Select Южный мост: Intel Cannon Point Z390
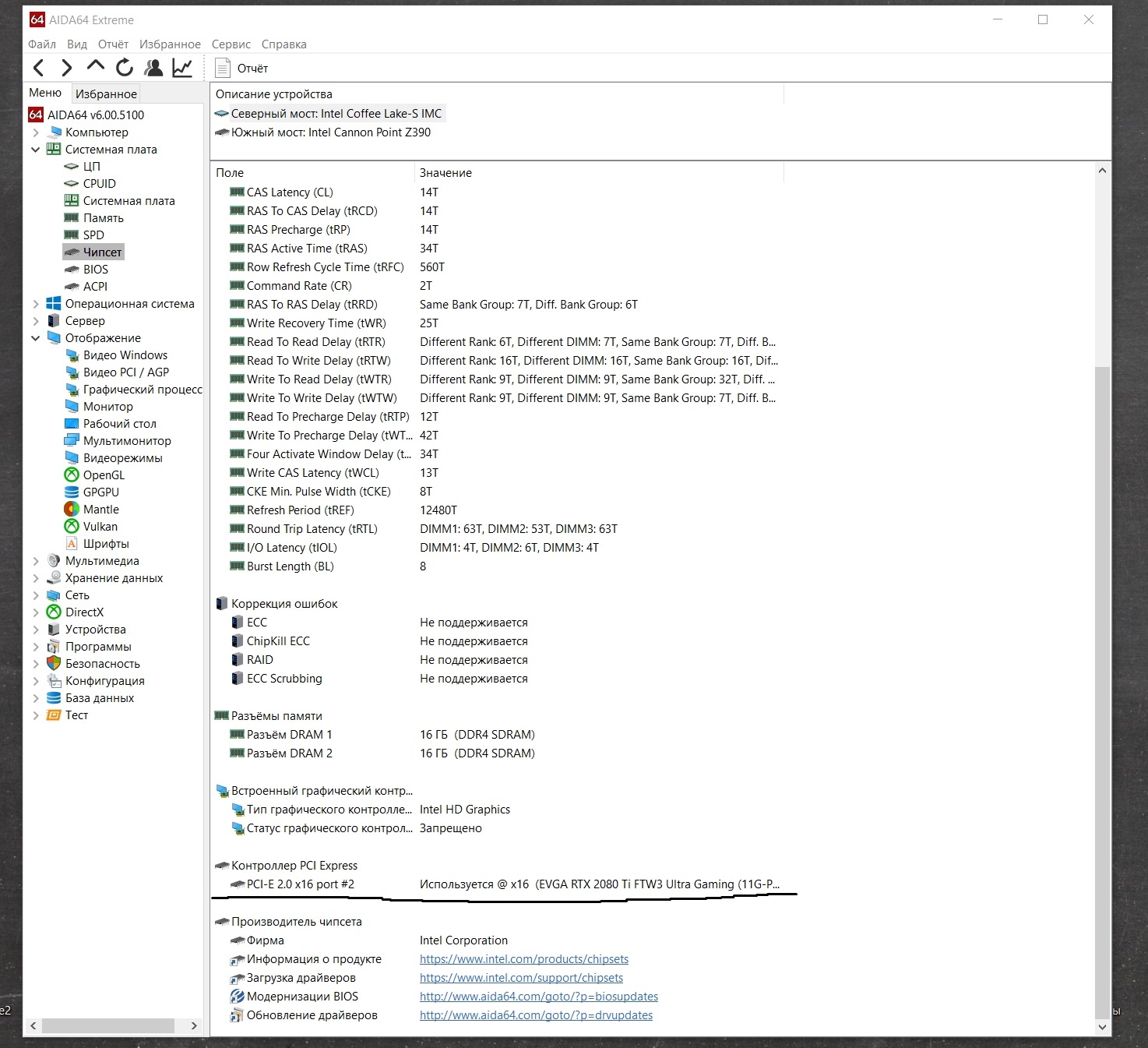Image resolution: width=1148 pixels, height=1048 pixels. click(323, 132)
